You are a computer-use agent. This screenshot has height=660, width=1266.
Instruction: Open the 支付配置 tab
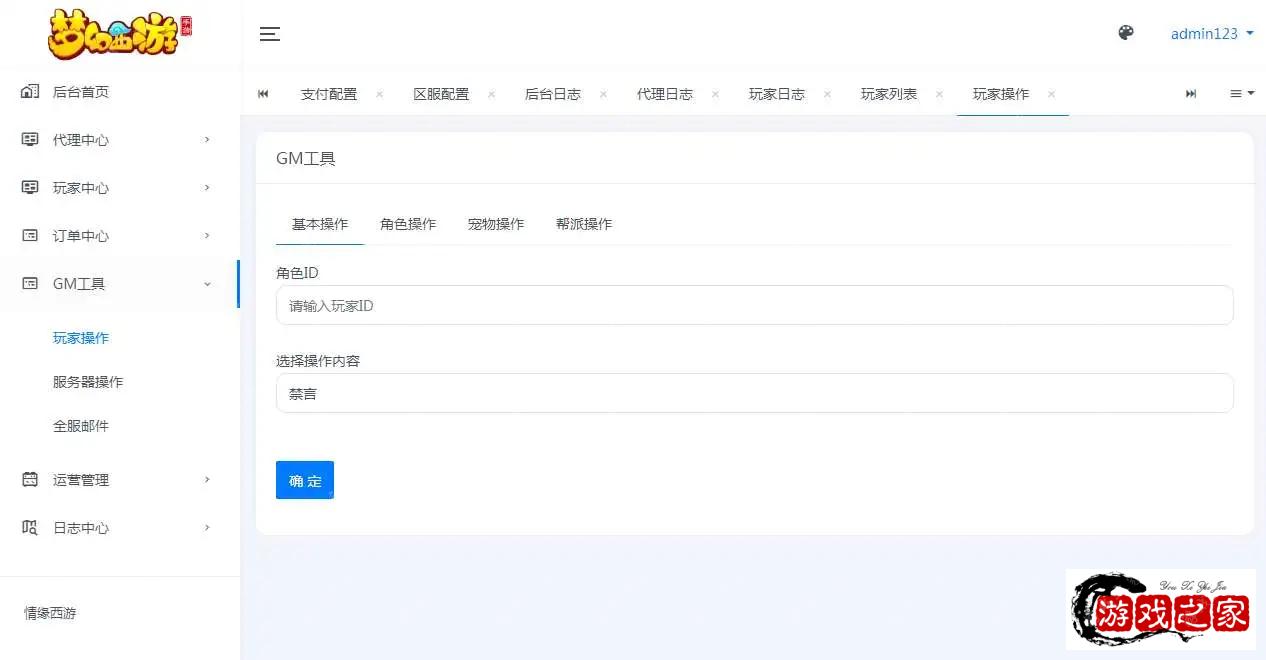coord(328,93)
